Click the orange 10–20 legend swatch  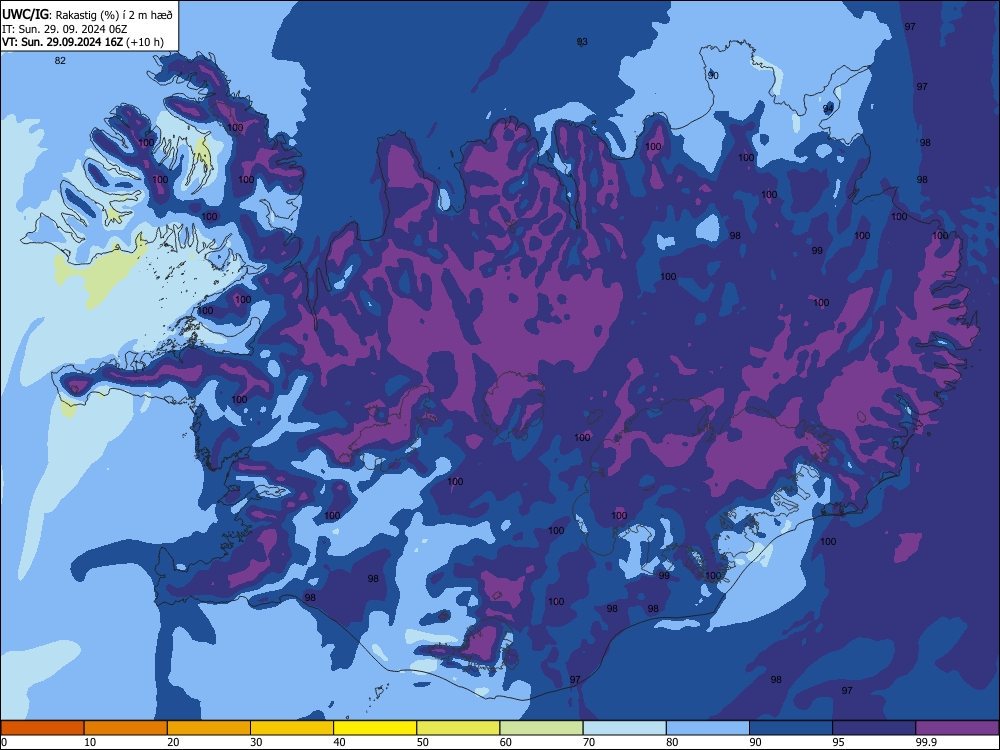[126, 728]
